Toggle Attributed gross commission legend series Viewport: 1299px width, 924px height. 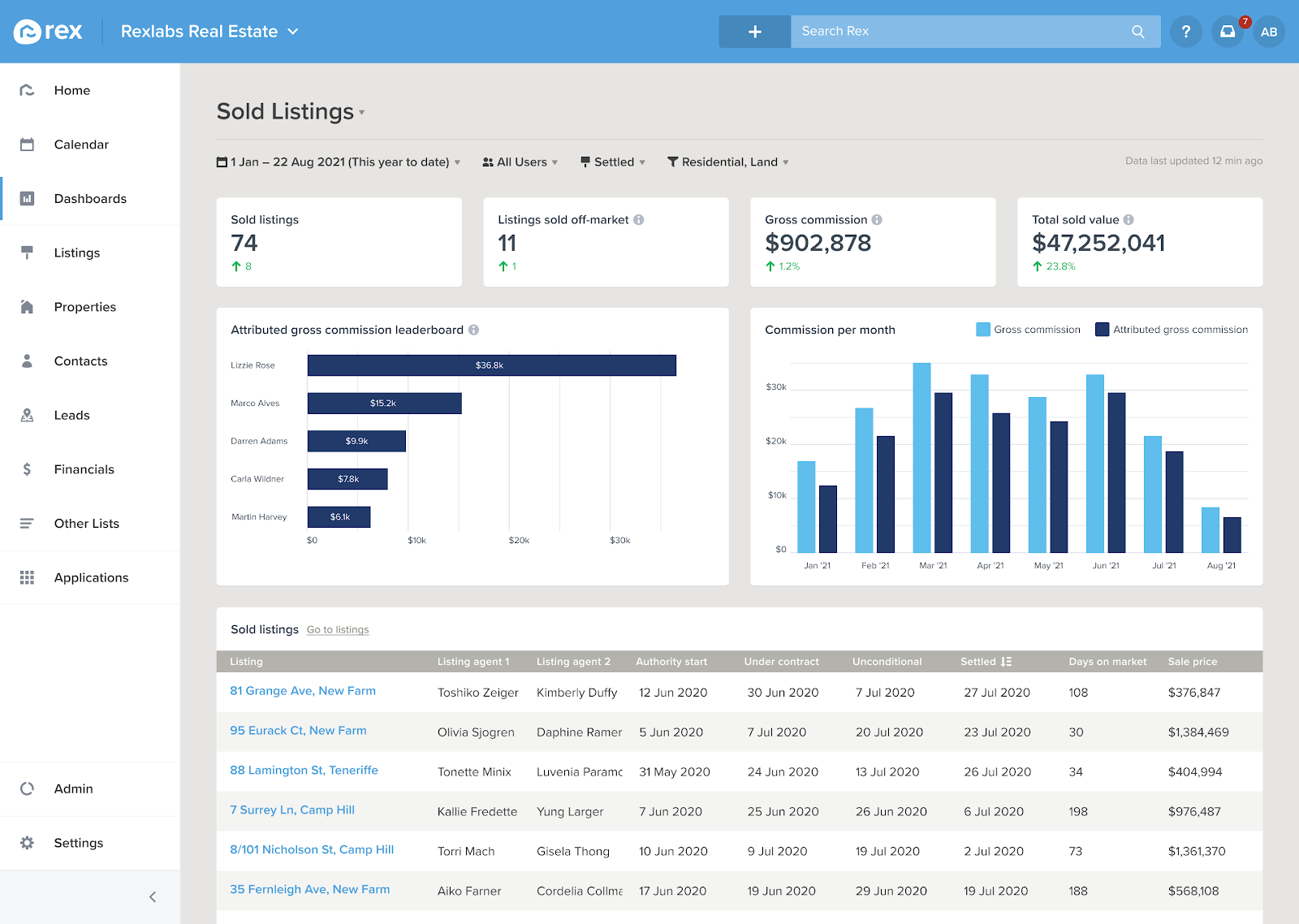1172,330
